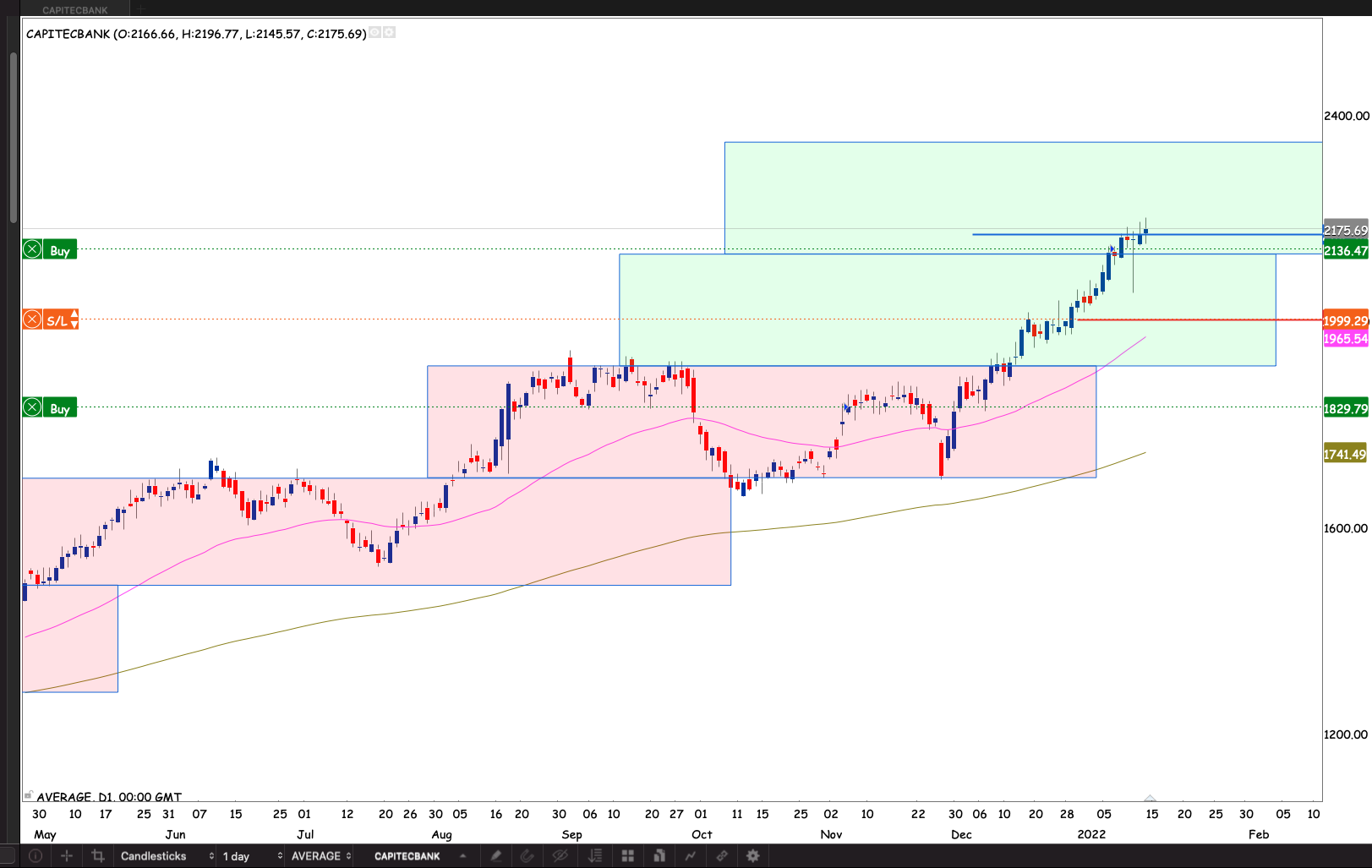Click the upper Buy order label at 2136.47
Screen dimensions: 1372x868
pos(60,250)
